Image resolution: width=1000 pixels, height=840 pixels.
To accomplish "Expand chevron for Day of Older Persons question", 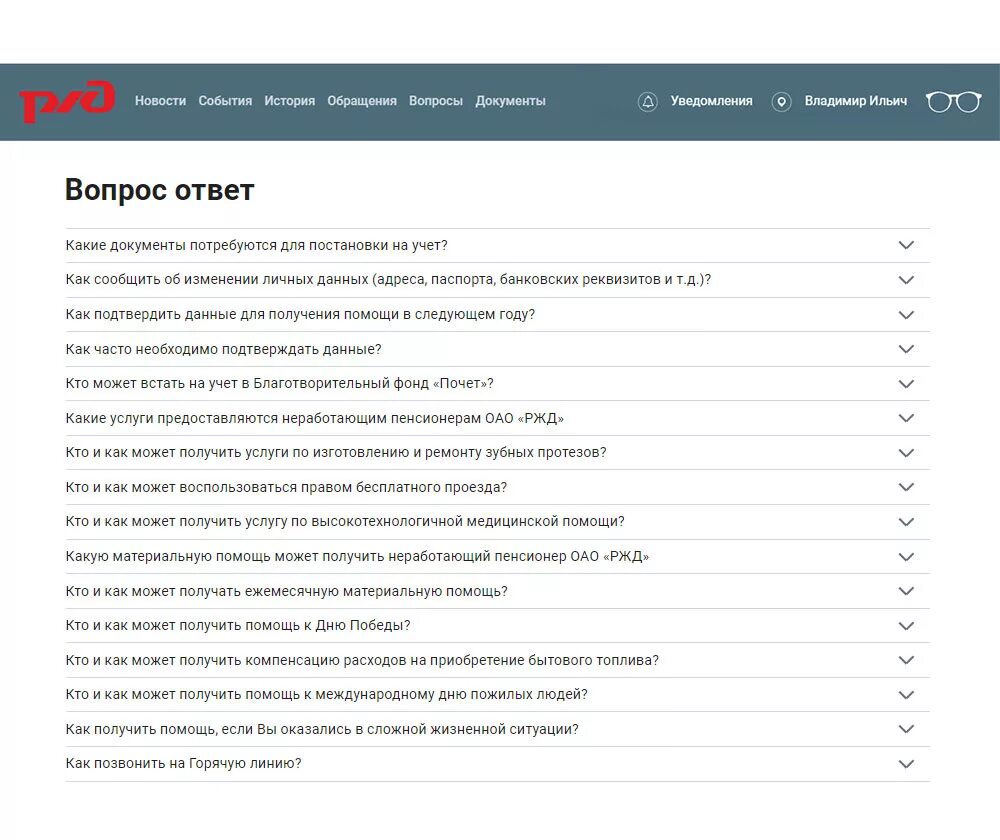I will [906, 695].
